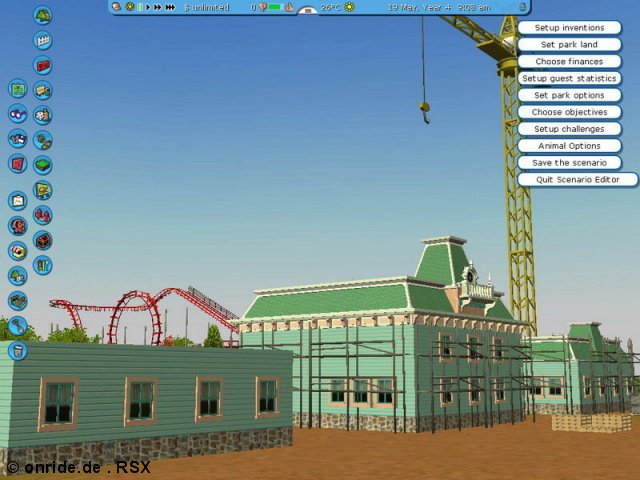Open Setup guest statistics
The width and height of the screenshot is (640, 480).
[569, 78]
